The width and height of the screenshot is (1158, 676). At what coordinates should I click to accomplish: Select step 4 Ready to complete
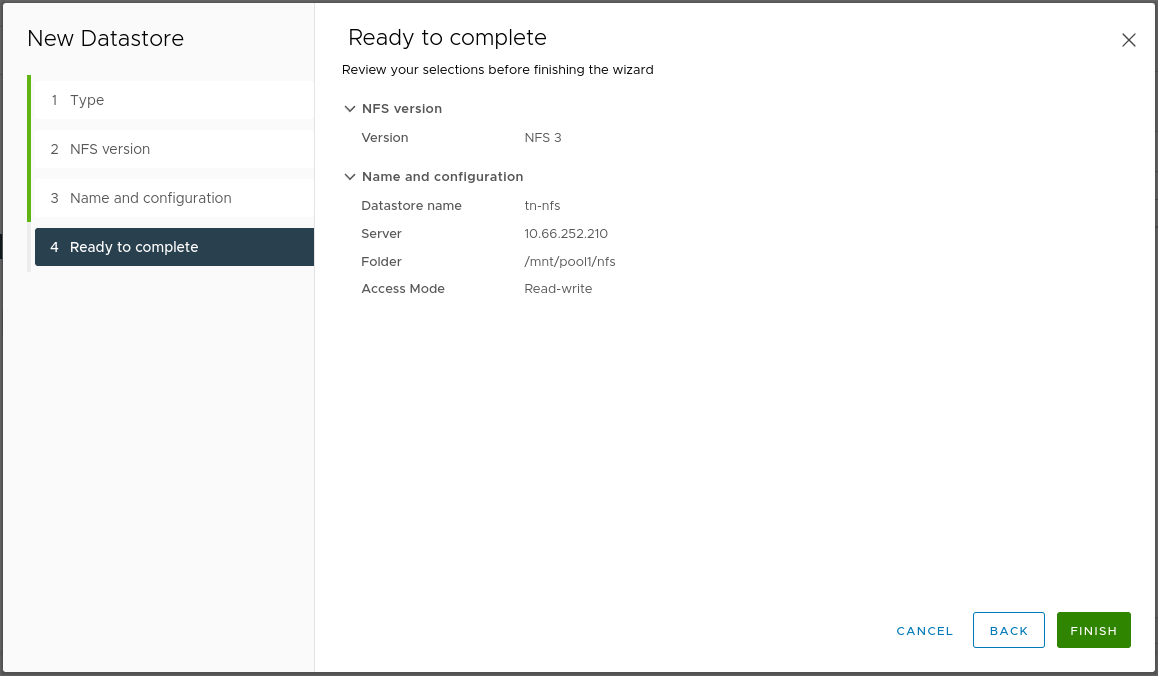coord(134,247)
